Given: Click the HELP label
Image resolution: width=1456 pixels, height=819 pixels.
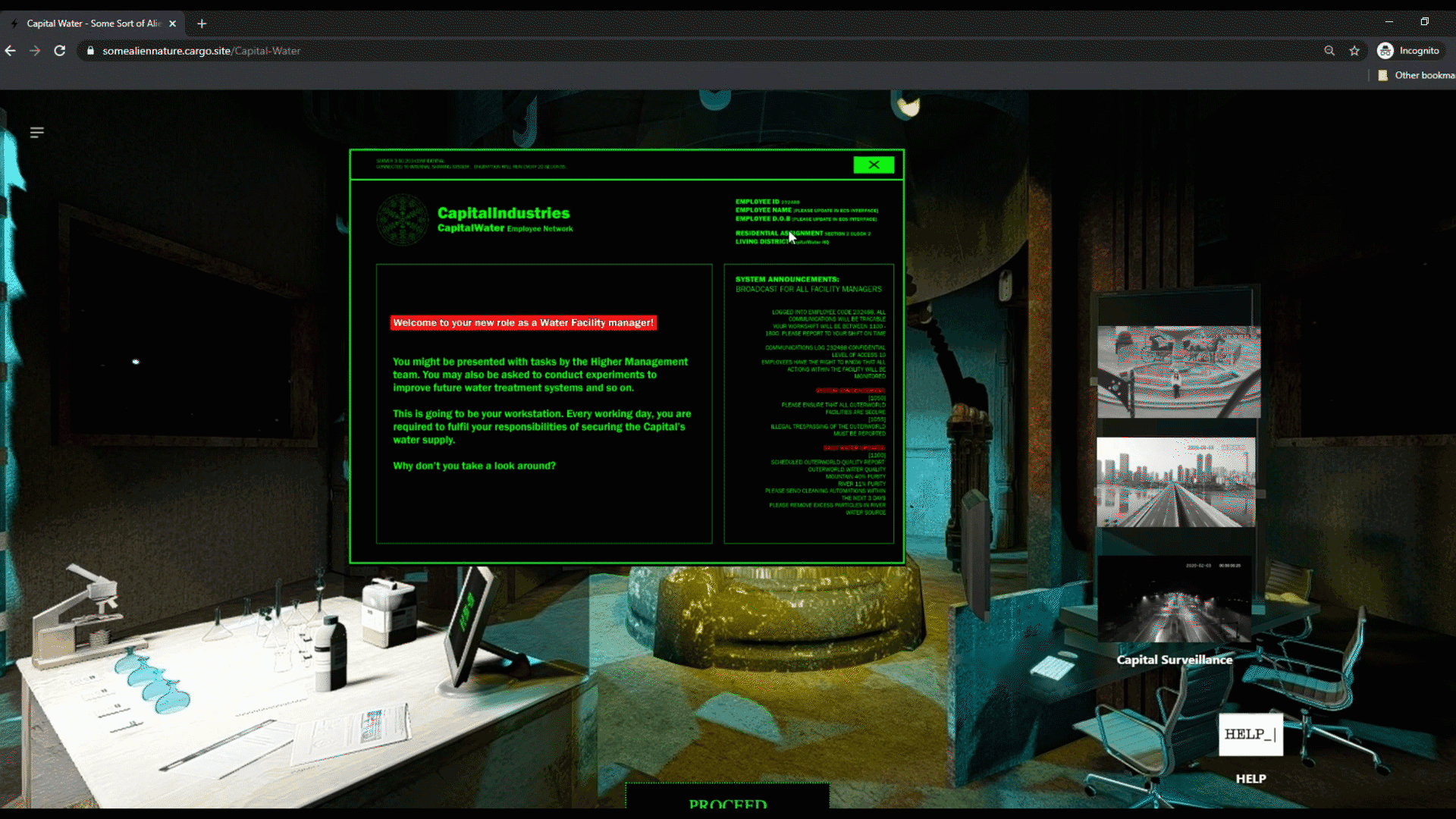Looking at the screenshot, I should [x=1250, y=779].
